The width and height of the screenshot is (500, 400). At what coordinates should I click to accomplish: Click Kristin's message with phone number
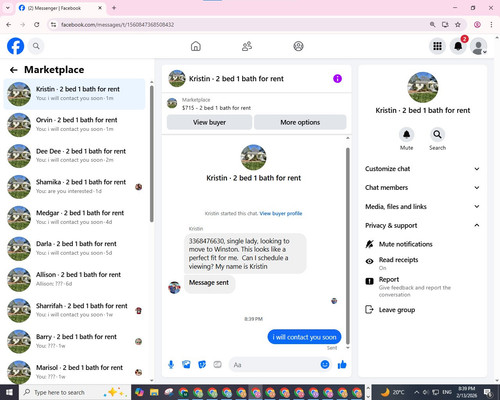click(x=245, y=253)
